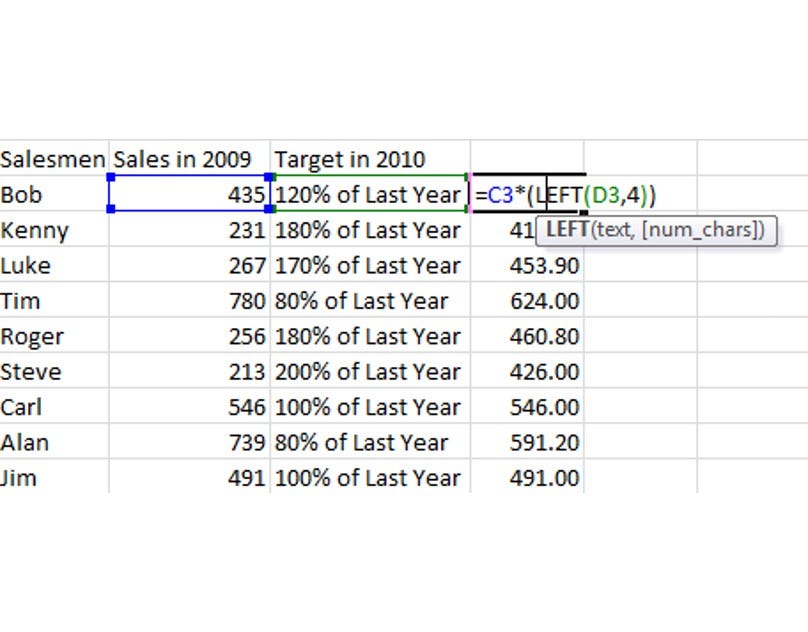Screen dimensions: 808x632
Task: Select the cell containing Bob's sales 435
Action: click(x=190, y=195)
